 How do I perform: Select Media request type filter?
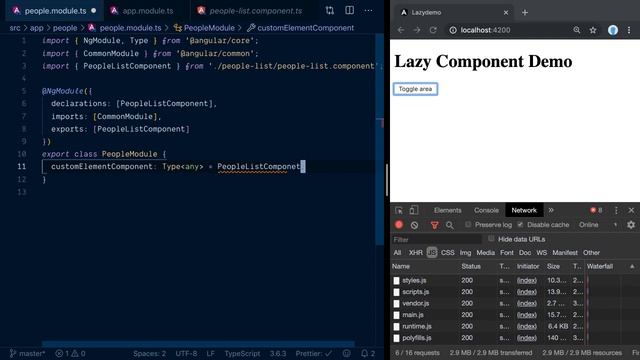[485, 253]
